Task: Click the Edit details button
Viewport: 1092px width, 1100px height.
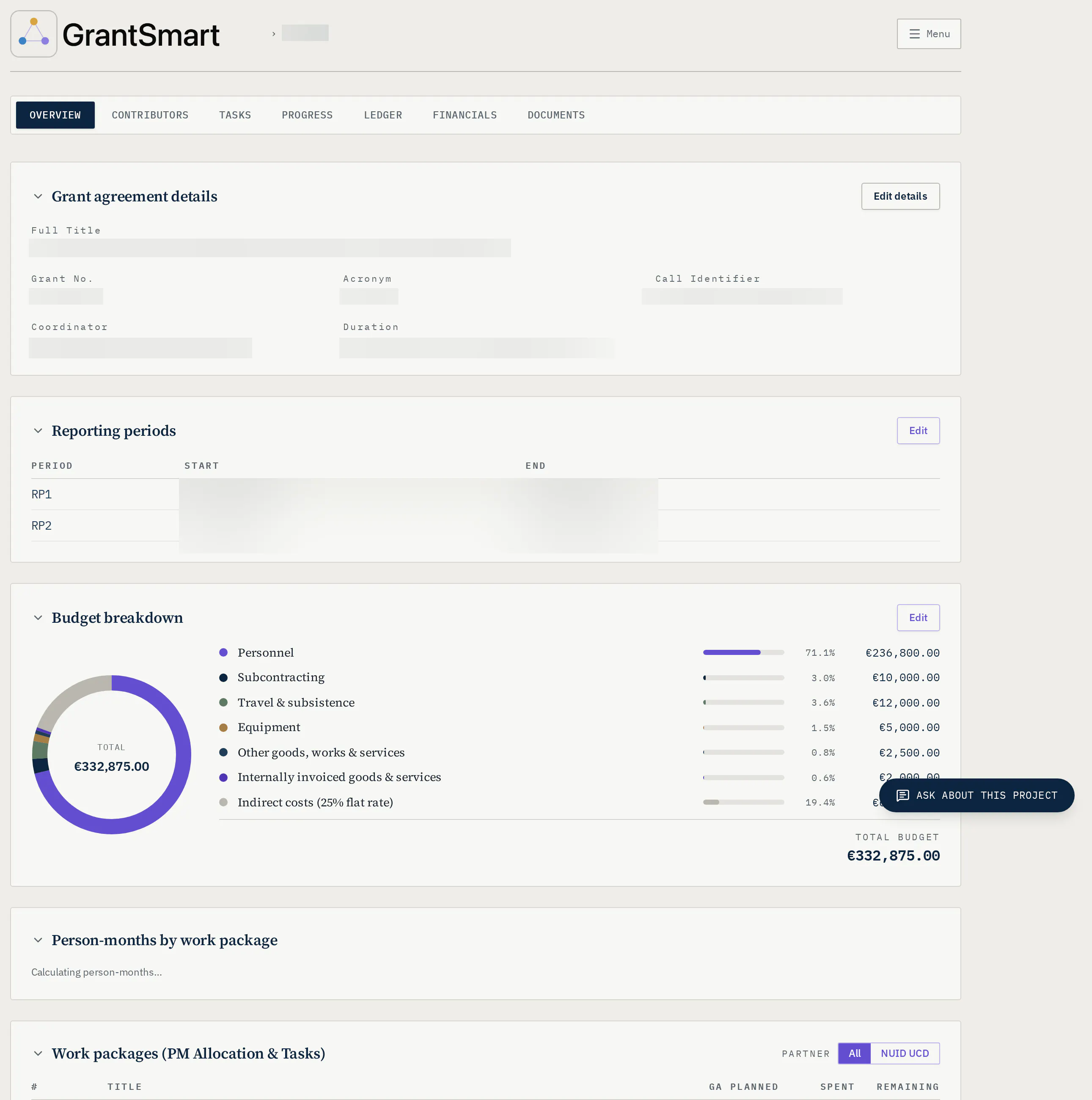Action: click(900, 196)
